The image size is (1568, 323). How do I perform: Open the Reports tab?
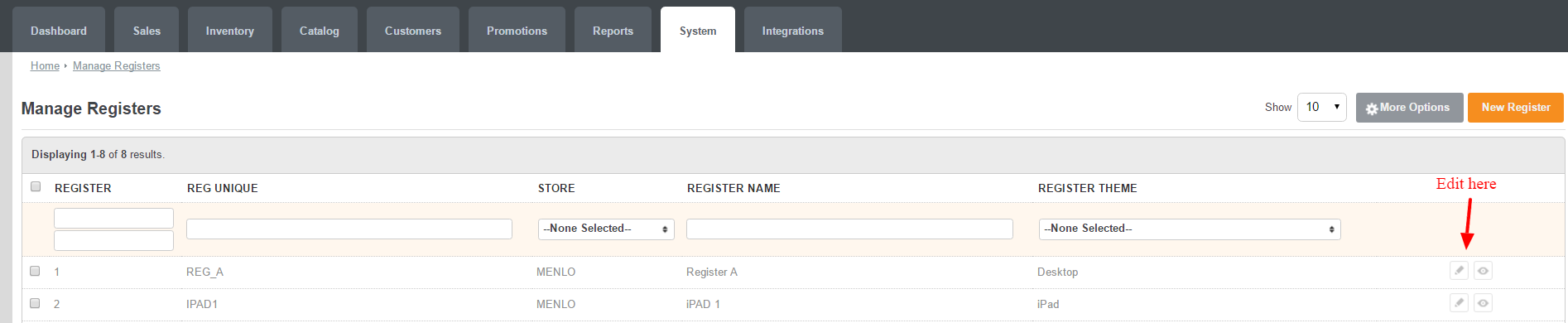pos(613,30)
